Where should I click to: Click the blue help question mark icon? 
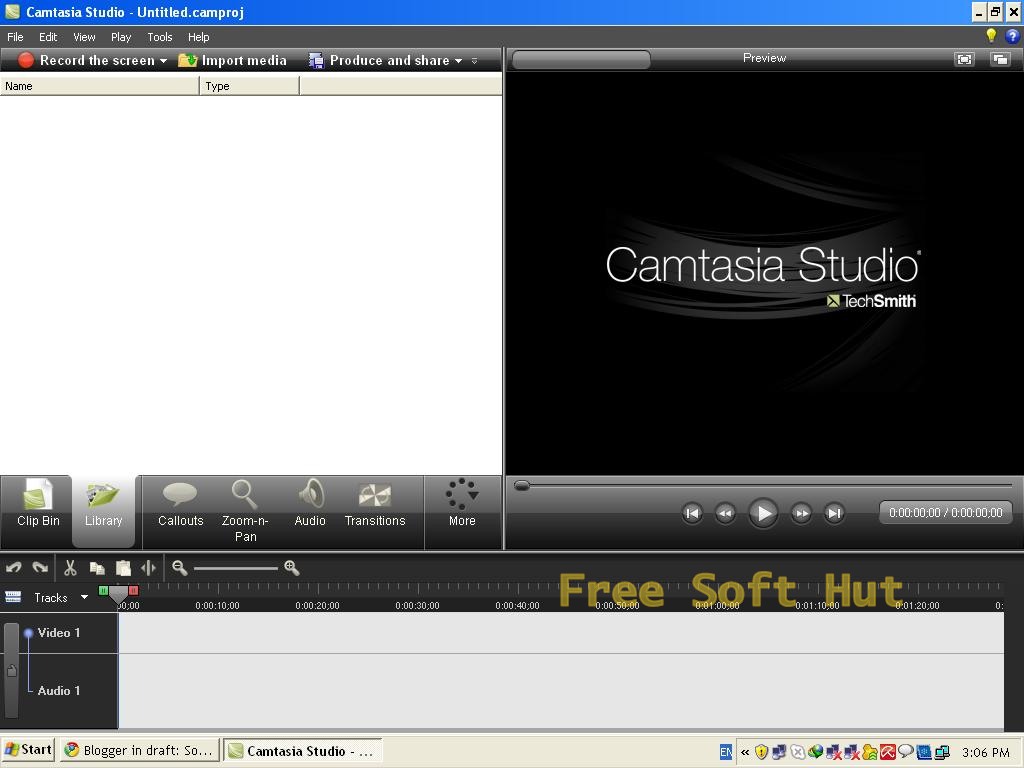[x=1012, y=36]
